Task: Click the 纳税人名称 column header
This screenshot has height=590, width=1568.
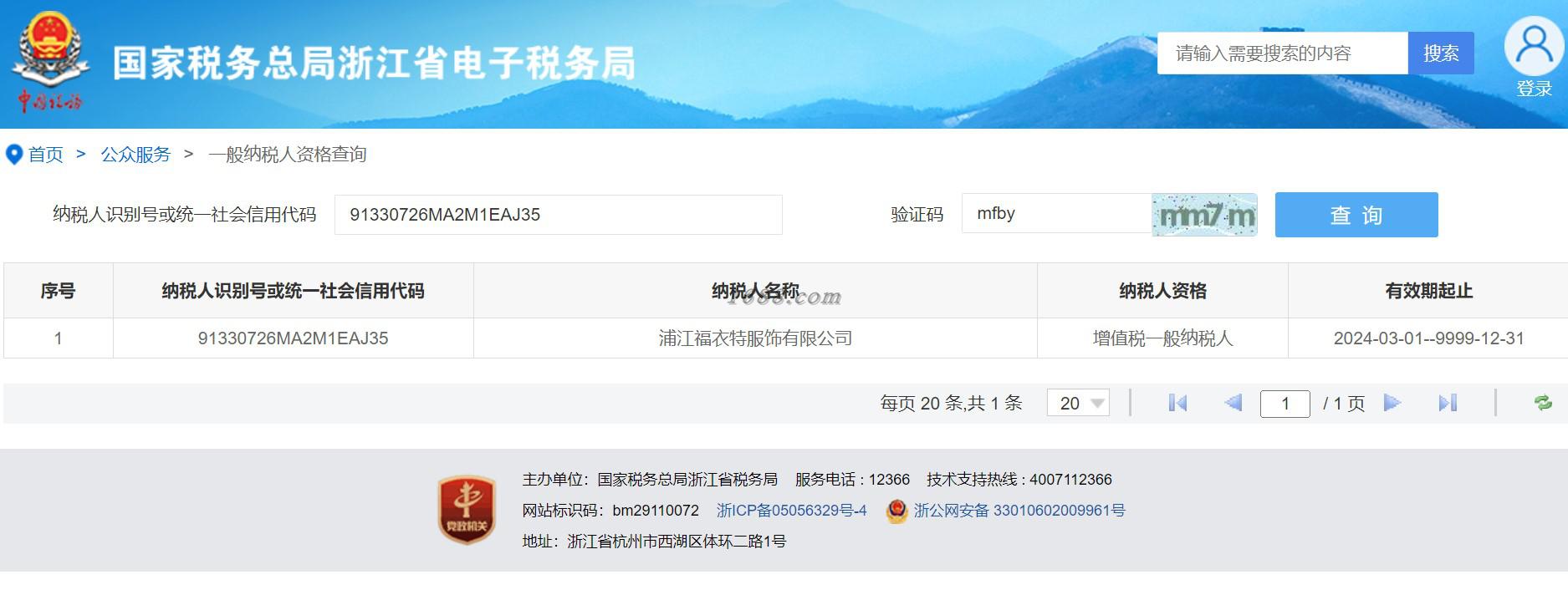Action: click(755, 291)
